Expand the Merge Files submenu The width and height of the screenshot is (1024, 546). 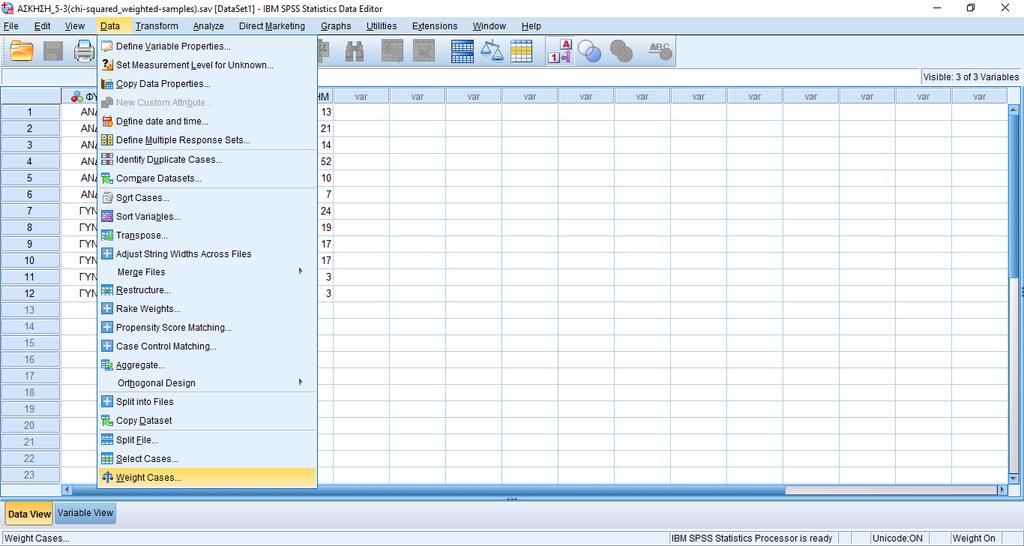pyautogui.click(x=207, y=272)
